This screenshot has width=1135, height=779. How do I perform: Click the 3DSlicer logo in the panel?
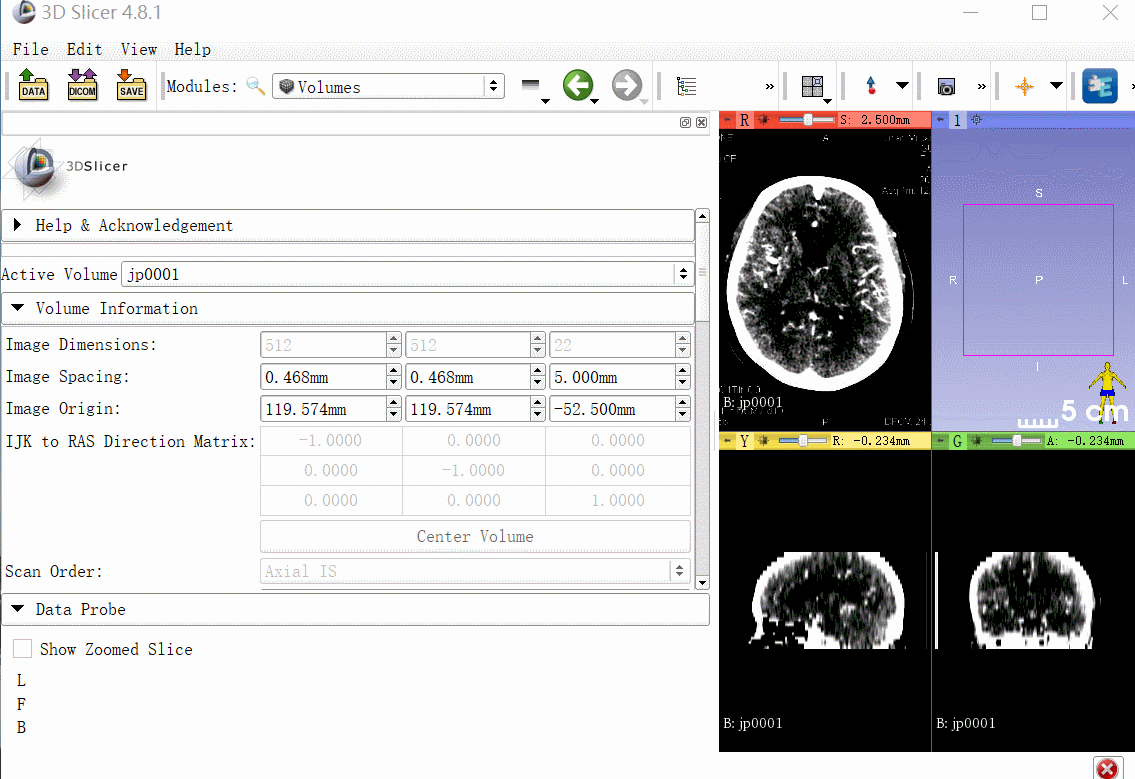[x=67, y=169]
